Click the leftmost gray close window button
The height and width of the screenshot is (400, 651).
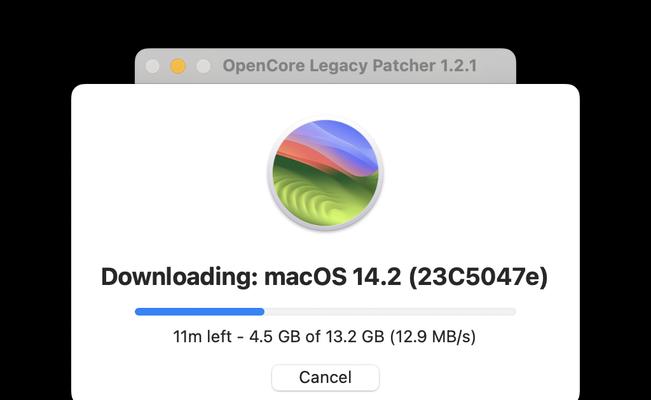tap(152, 66)
